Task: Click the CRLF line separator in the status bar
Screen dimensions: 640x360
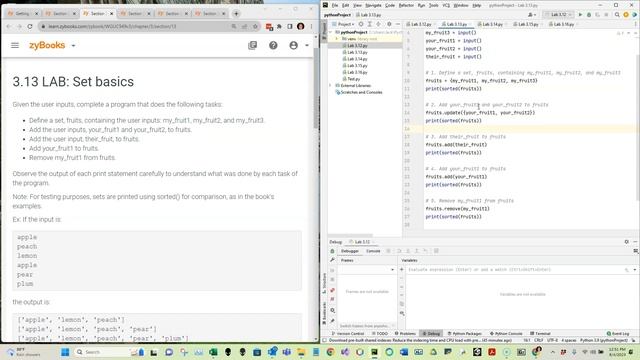Action: click(538, 340)
